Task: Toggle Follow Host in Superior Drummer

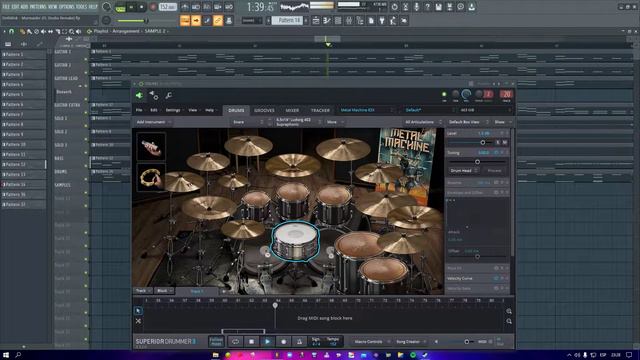Action: [x=216, y=342]
